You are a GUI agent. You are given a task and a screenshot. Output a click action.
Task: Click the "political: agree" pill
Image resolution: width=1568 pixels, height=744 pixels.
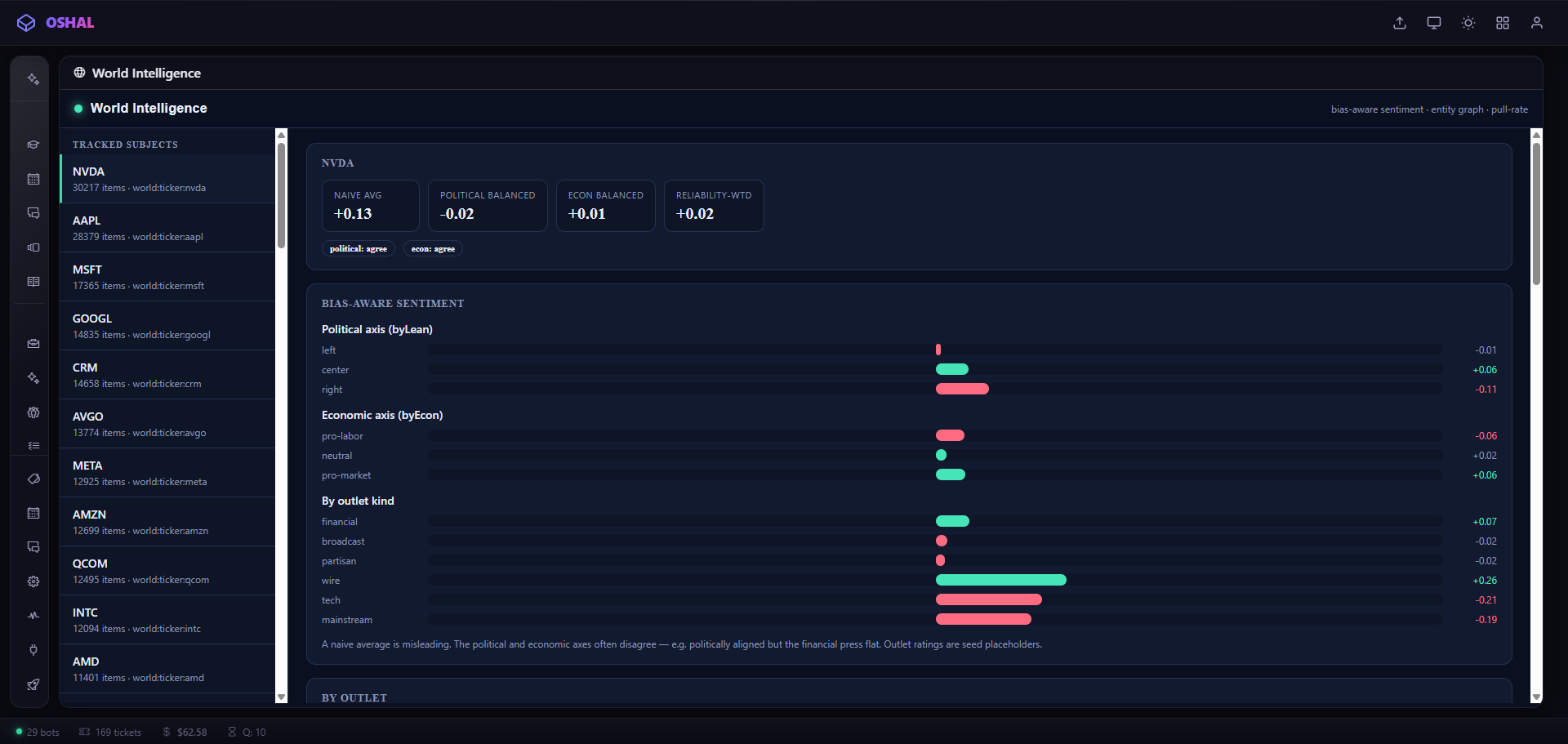[x=359, y=248]
